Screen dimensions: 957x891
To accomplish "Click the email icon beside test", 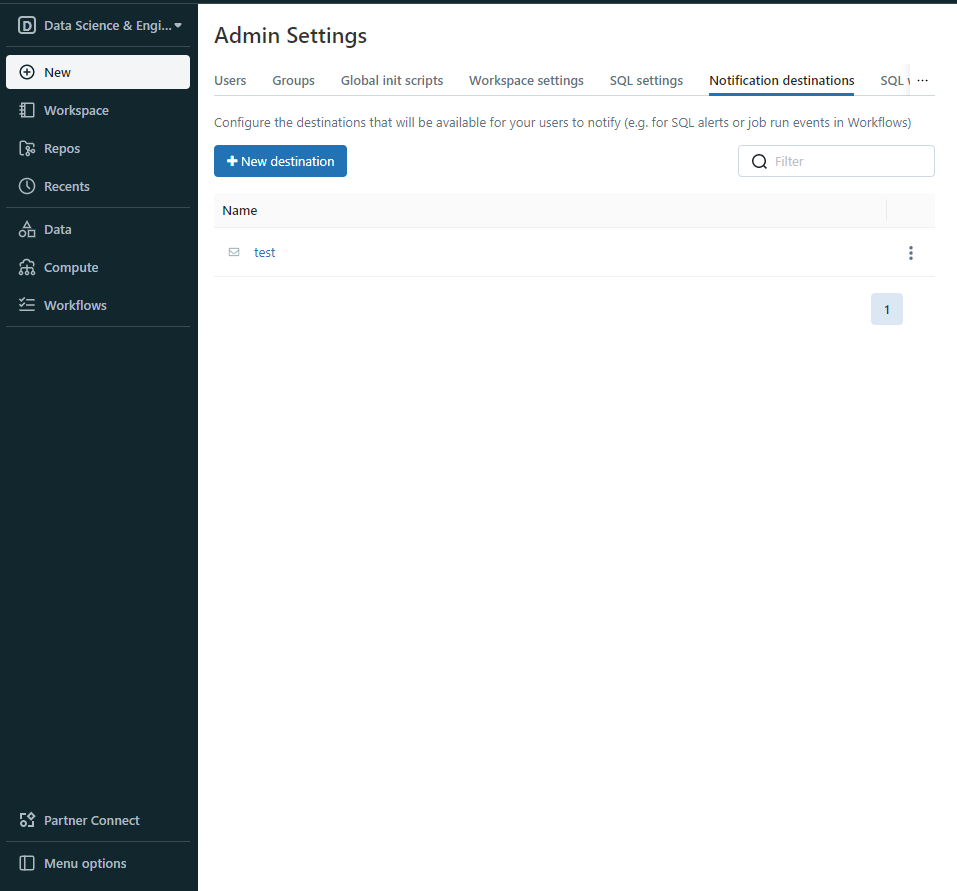I will pyautogui.click(x=234, y=252).
